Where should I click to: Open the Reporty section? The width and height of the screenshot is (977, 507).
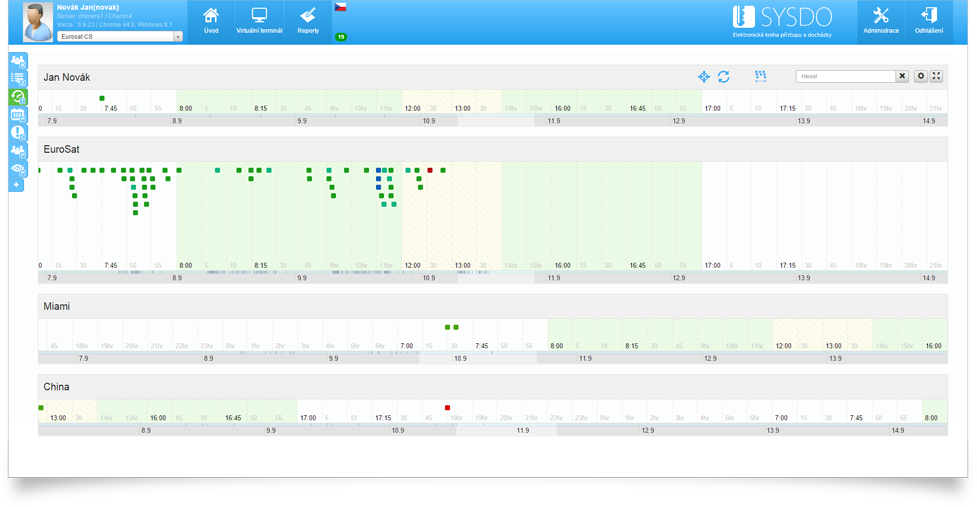(x=308, y=21)
